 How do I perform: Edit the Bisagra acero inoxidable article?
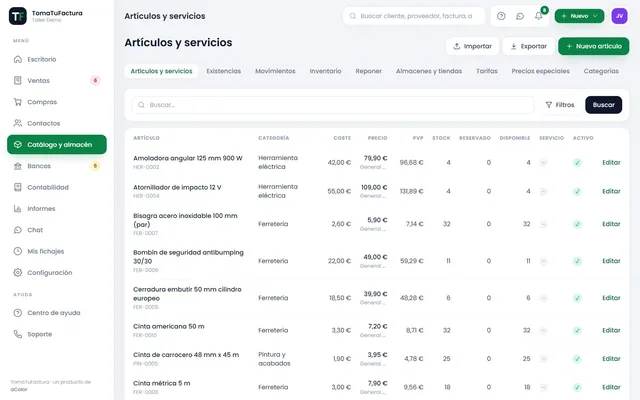coord(611,224)
